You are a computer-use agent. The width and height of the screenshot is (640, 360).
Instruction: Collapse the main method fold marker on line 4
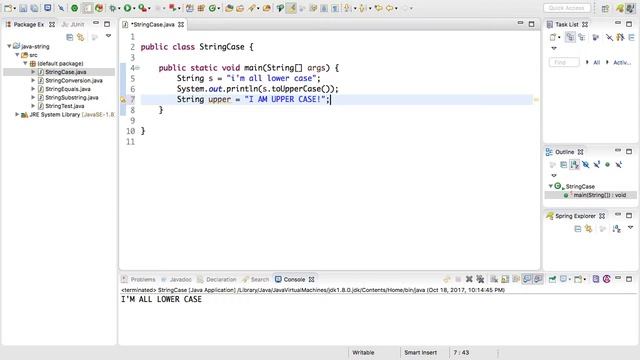pos(138,68)
